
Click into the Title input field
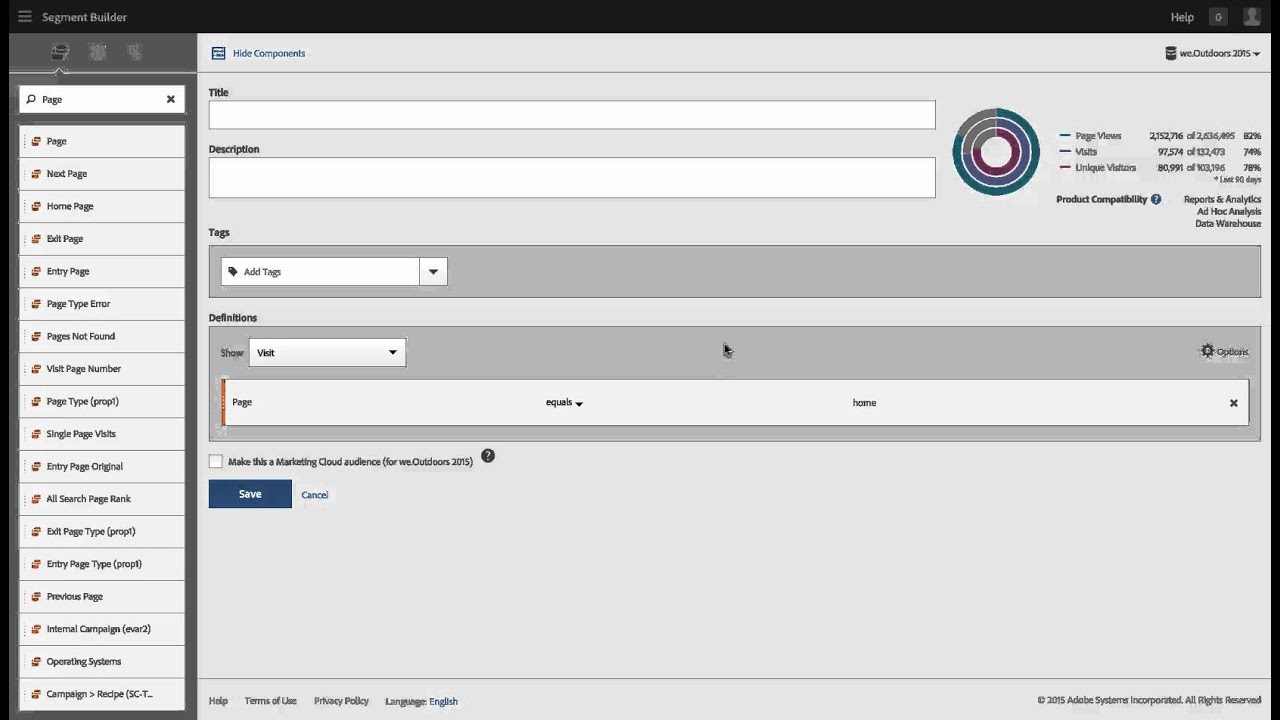pos(572,114)
